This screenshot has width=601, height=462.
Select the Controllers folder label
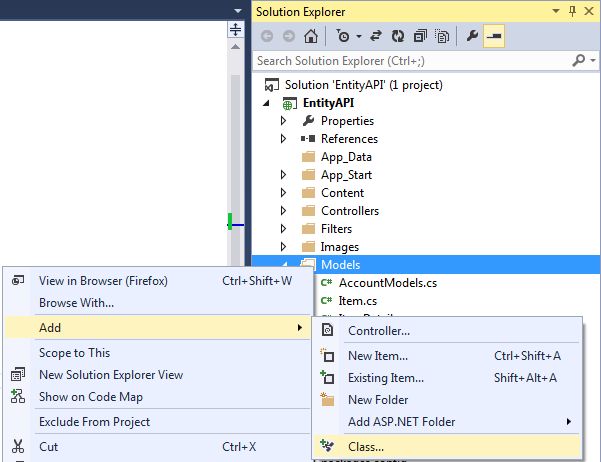click(x=350, y=211)
